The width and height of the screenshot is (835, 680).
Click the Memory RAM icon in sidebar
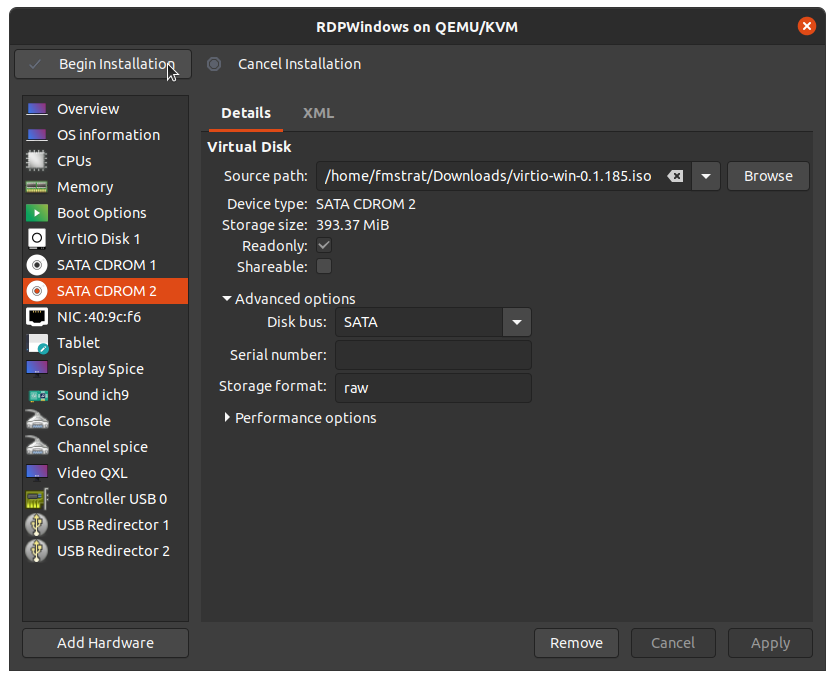coord(37,187)
